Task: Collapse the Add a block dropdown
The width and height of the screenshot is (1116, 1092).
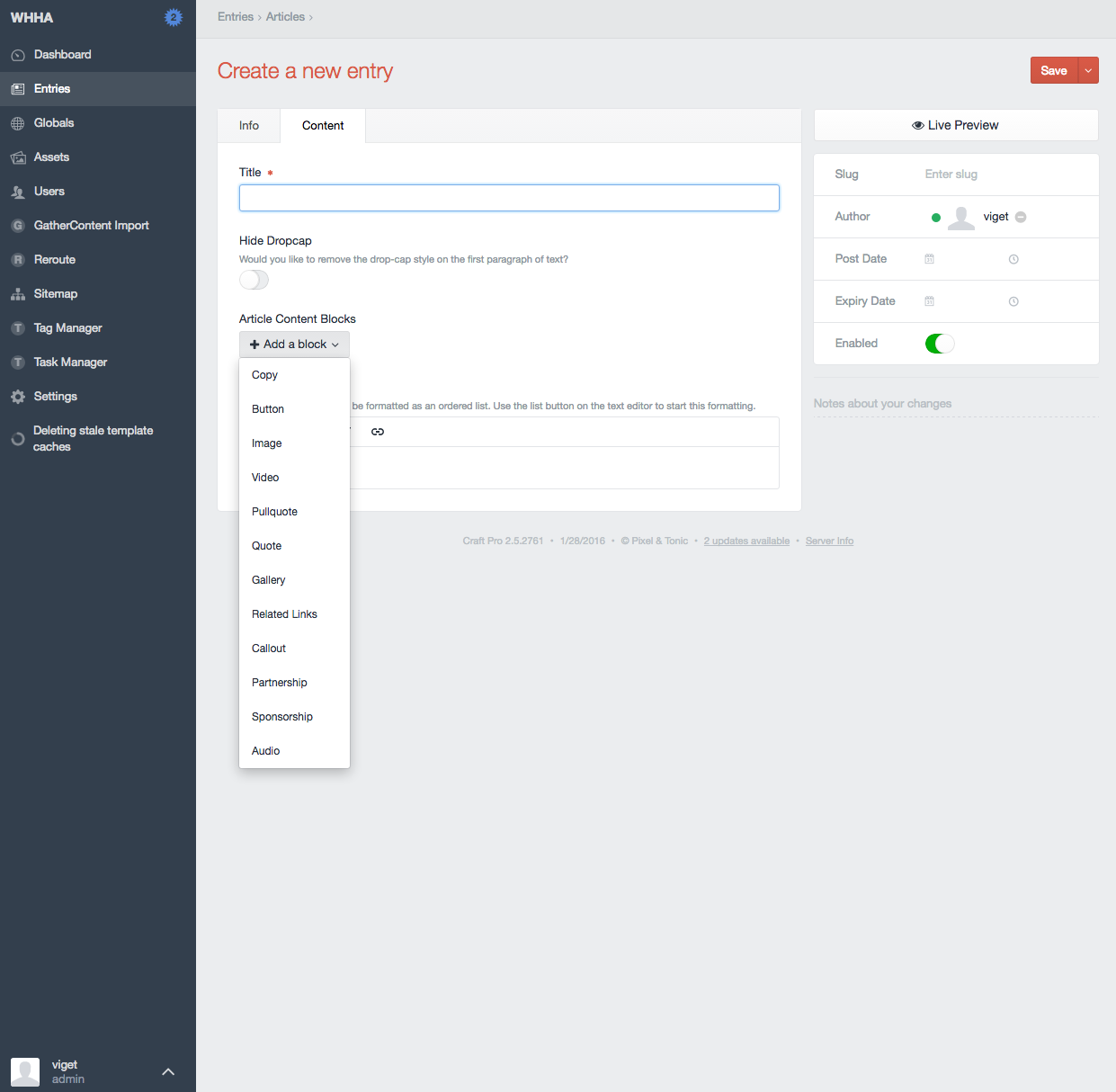Action: 294,345
